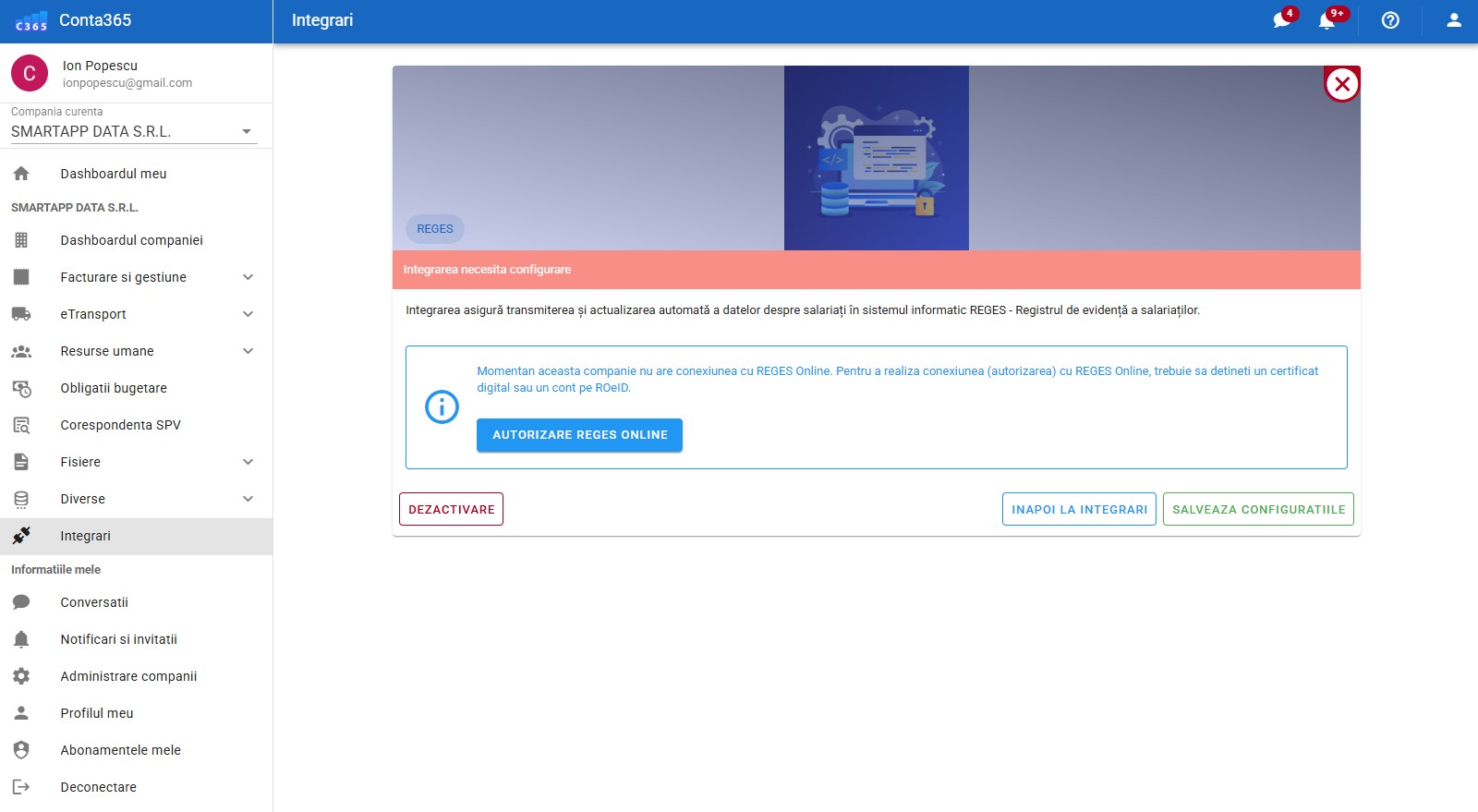
Task: Expand the Diverse section
Action: point(248,499)
